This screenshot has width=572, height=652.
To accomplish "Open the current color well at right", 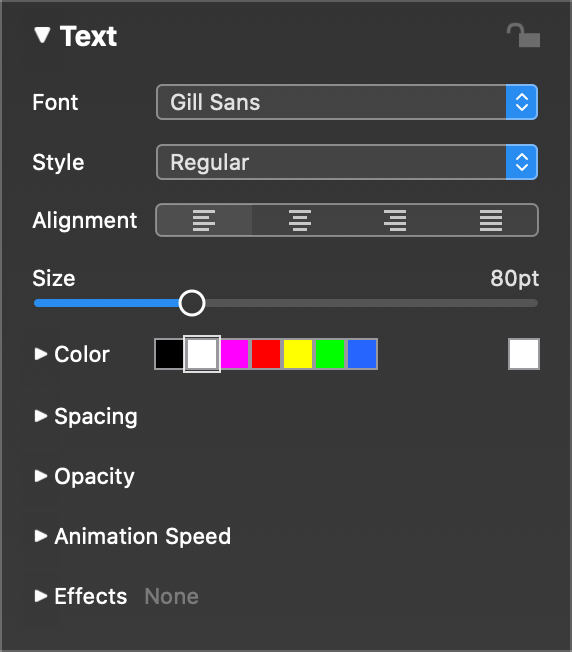I will click(x=524, y=354).
